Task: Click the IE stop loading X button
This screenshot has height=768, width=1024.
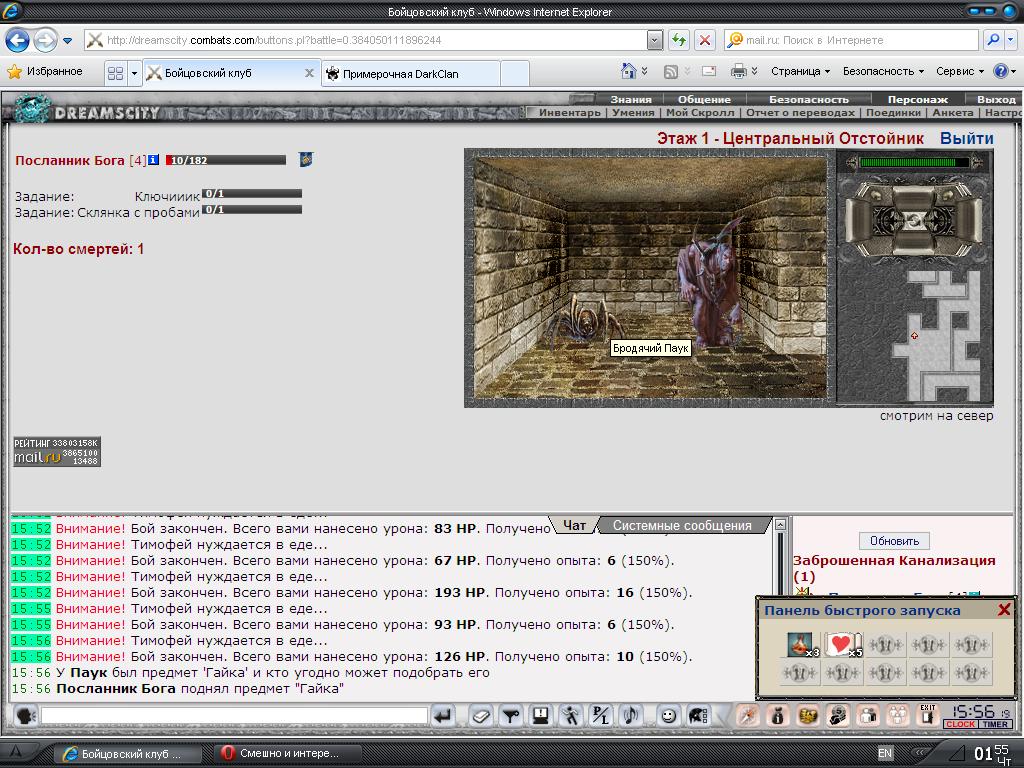Action: (705, 40)
